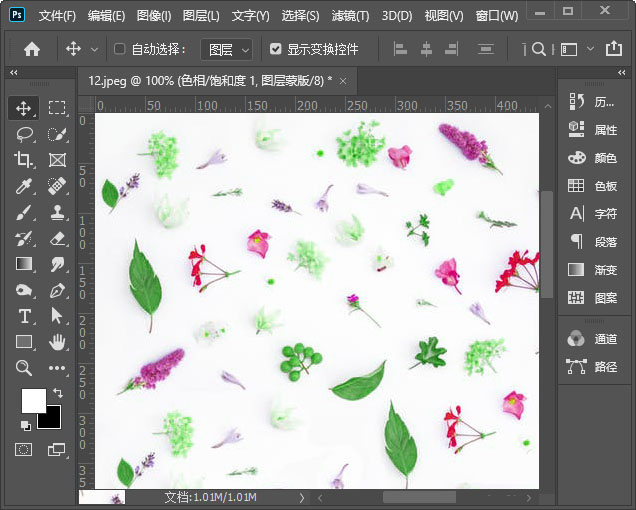
Task: Select the Clone Stamp tool
Action: (57, 212)
